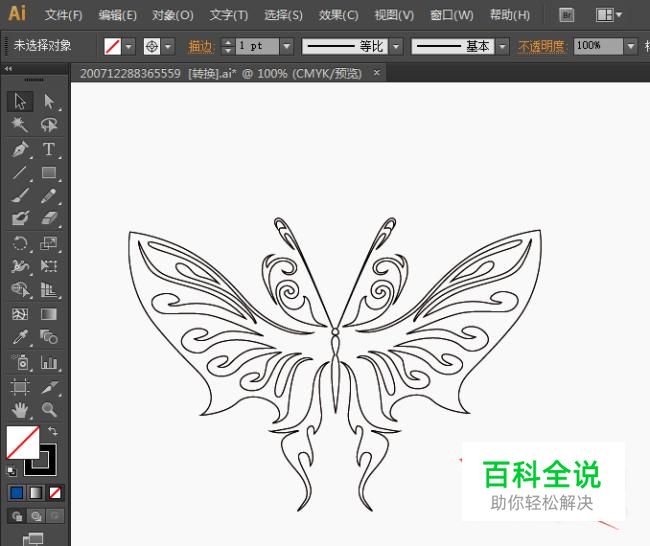Open the 效果(C) menu

pos(338,15)
